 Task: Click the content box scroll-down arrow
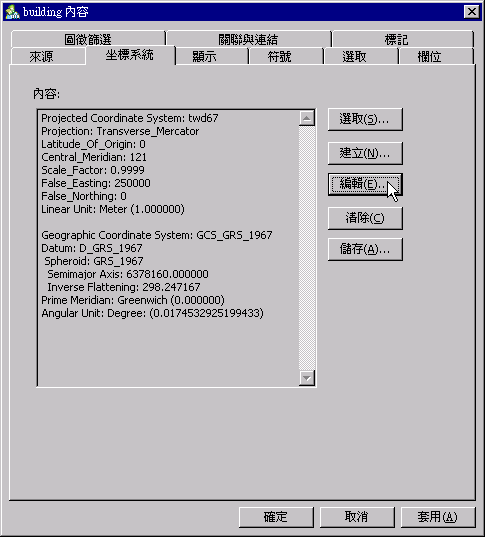pyautogui.click(x=307, y=378)
